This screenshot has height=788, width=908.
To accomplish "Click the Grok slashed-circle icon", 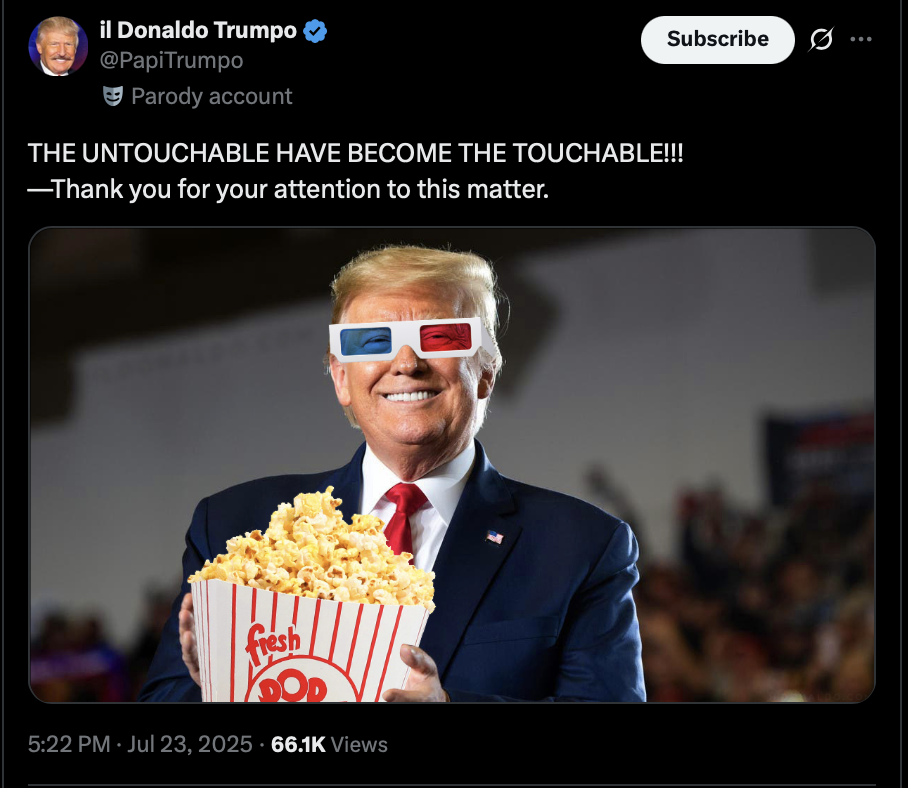I will coord(821,39).
